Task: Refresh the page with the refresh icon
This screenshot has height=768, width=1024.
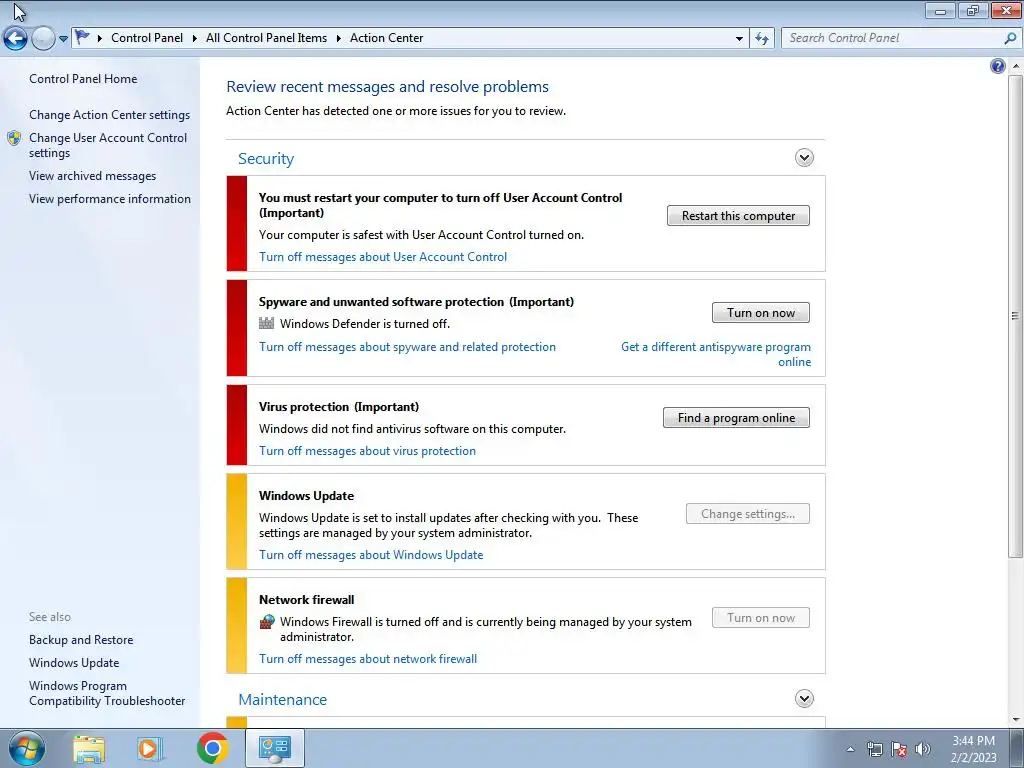Action: [761, 39]
